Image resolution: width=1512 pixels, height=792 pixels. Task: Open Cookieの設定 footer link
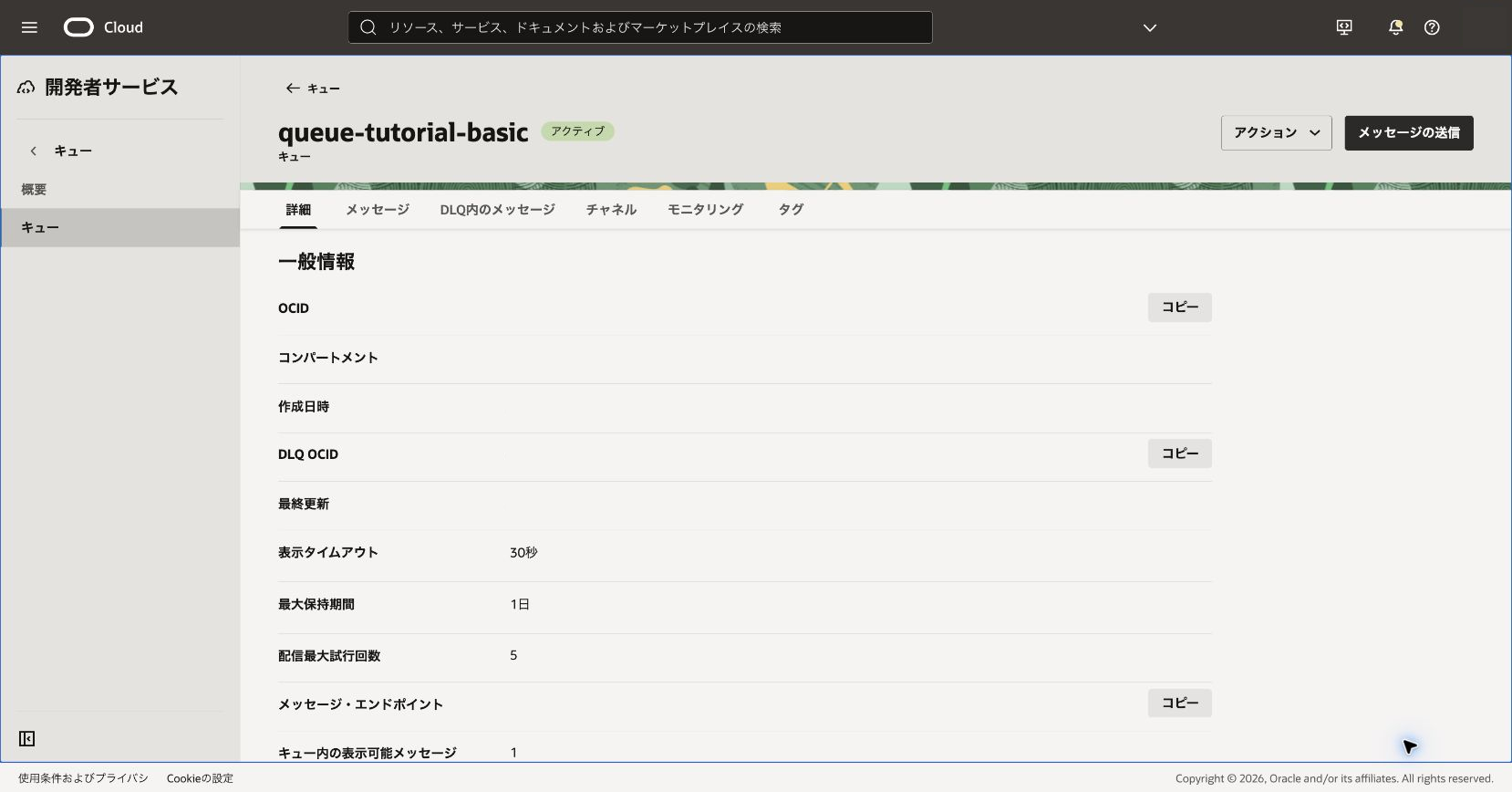tap(200, 778)
